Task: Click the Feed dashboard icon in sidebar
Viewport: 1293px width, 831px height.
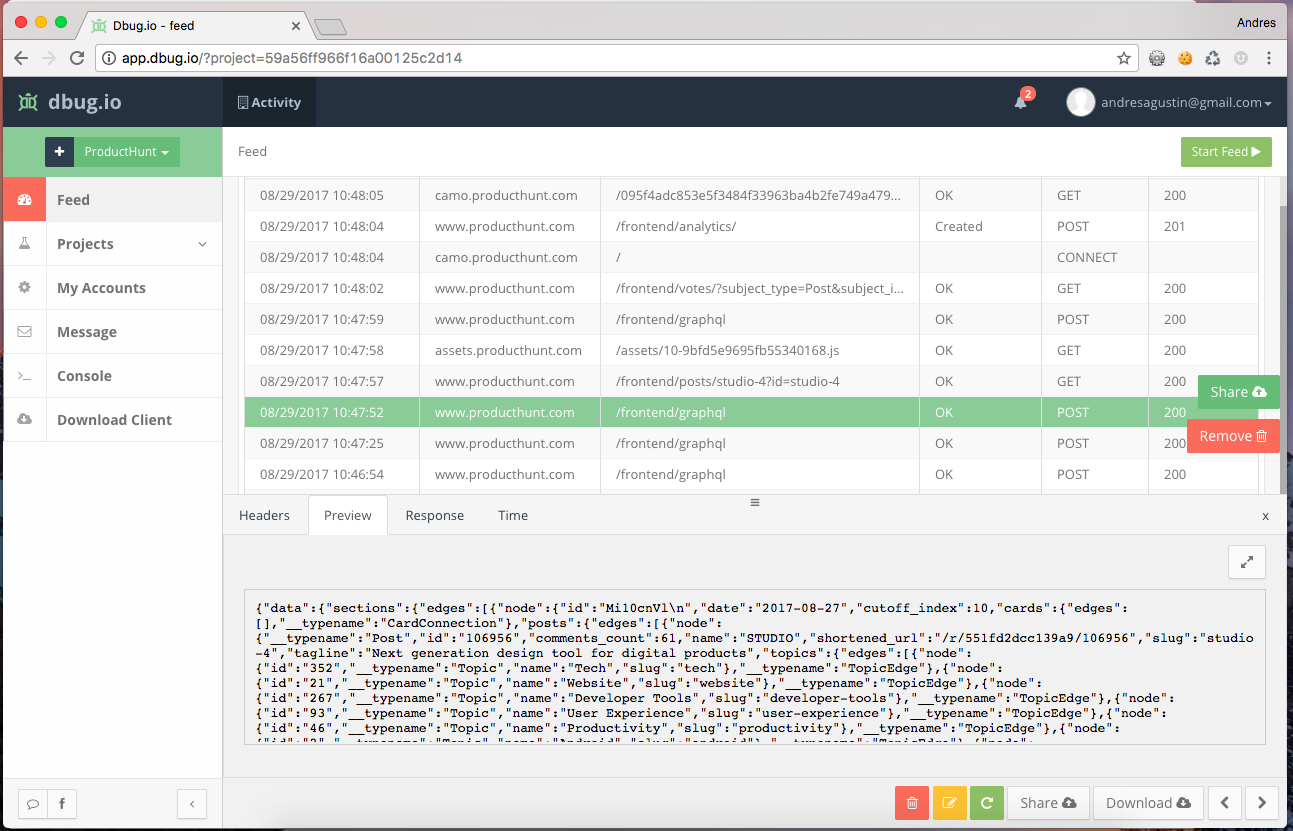Action: (x=25, y=199)
